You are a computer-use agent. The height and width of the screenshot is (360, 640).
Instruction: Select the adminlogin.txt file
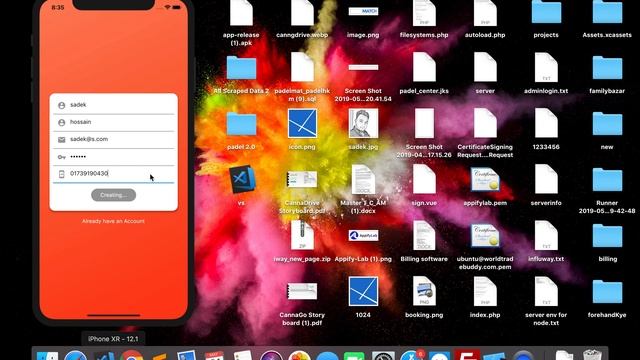click(x=546, y=67)
